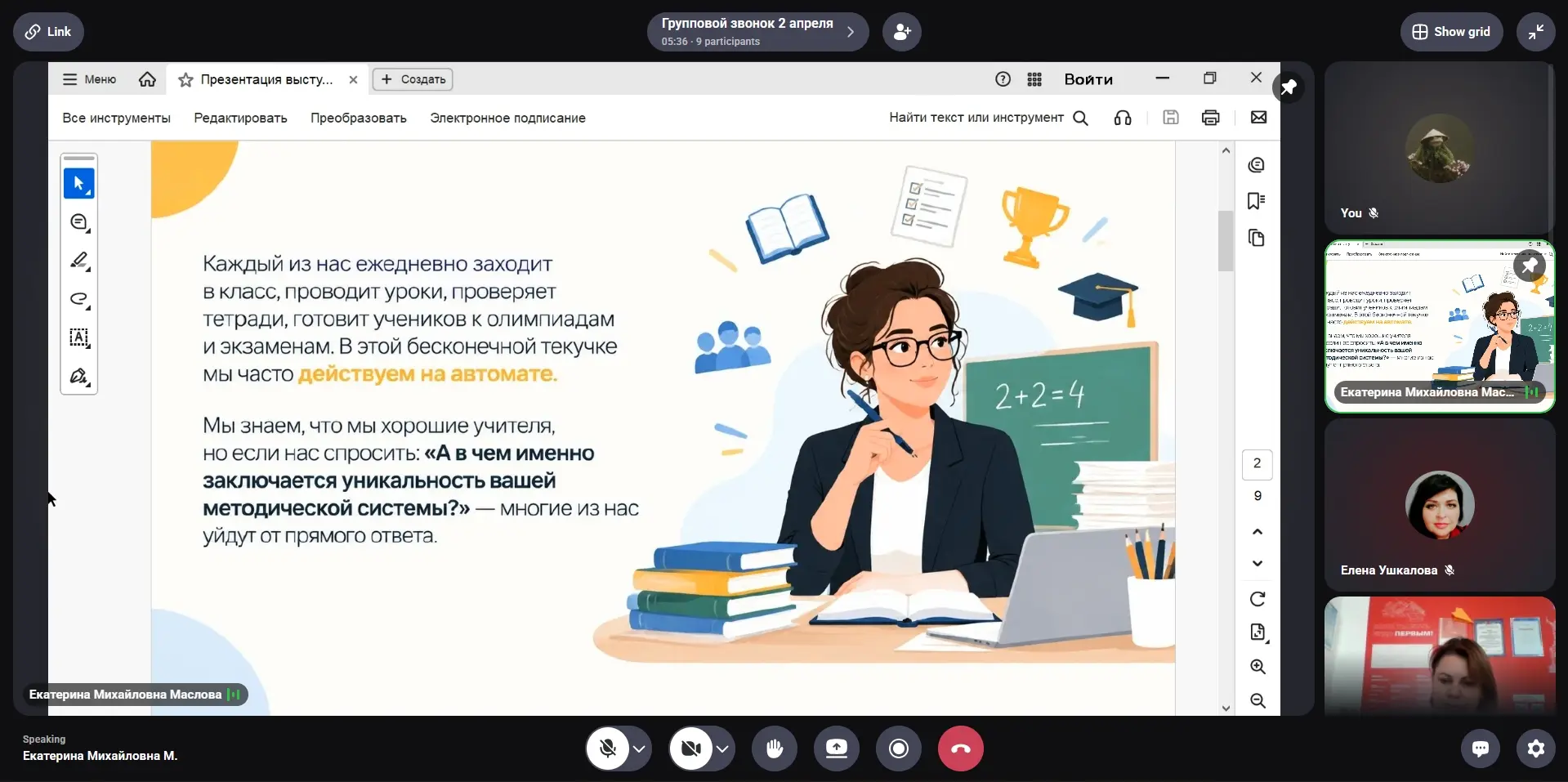The width and height of the screenshot is (1568, 782).
Task: Hang up the call
Action: pyautogui.click(x=961, y=748)
